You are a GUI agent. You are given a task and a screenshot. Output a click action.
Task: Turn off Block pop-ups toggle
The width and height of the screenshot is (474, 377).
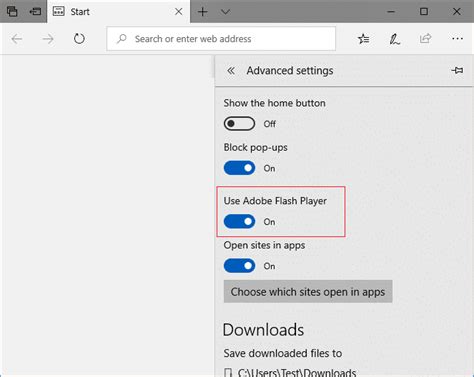[x=239, y=168]
